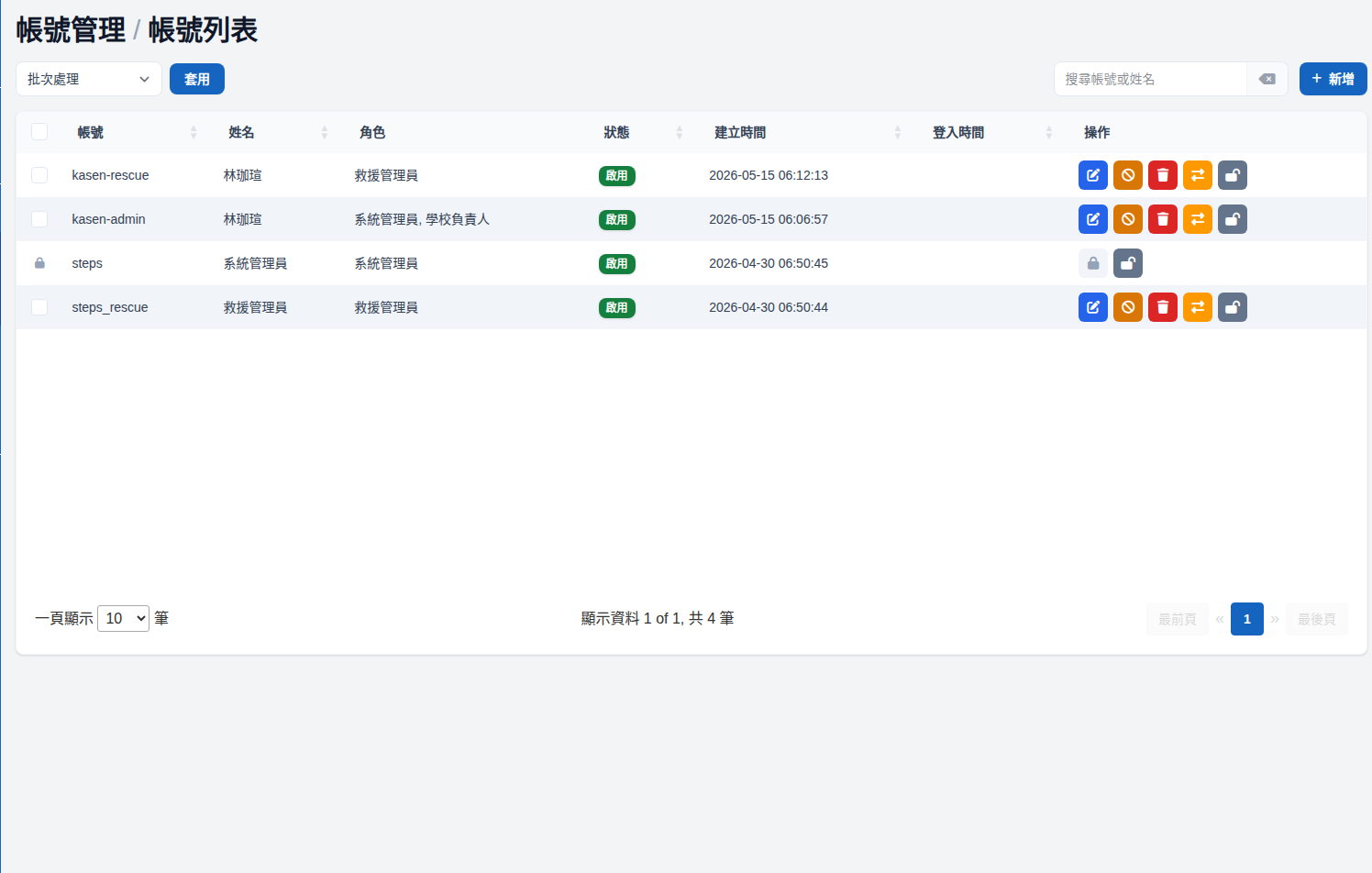
Task: Click the steps account name
Action: pos(87,263)
